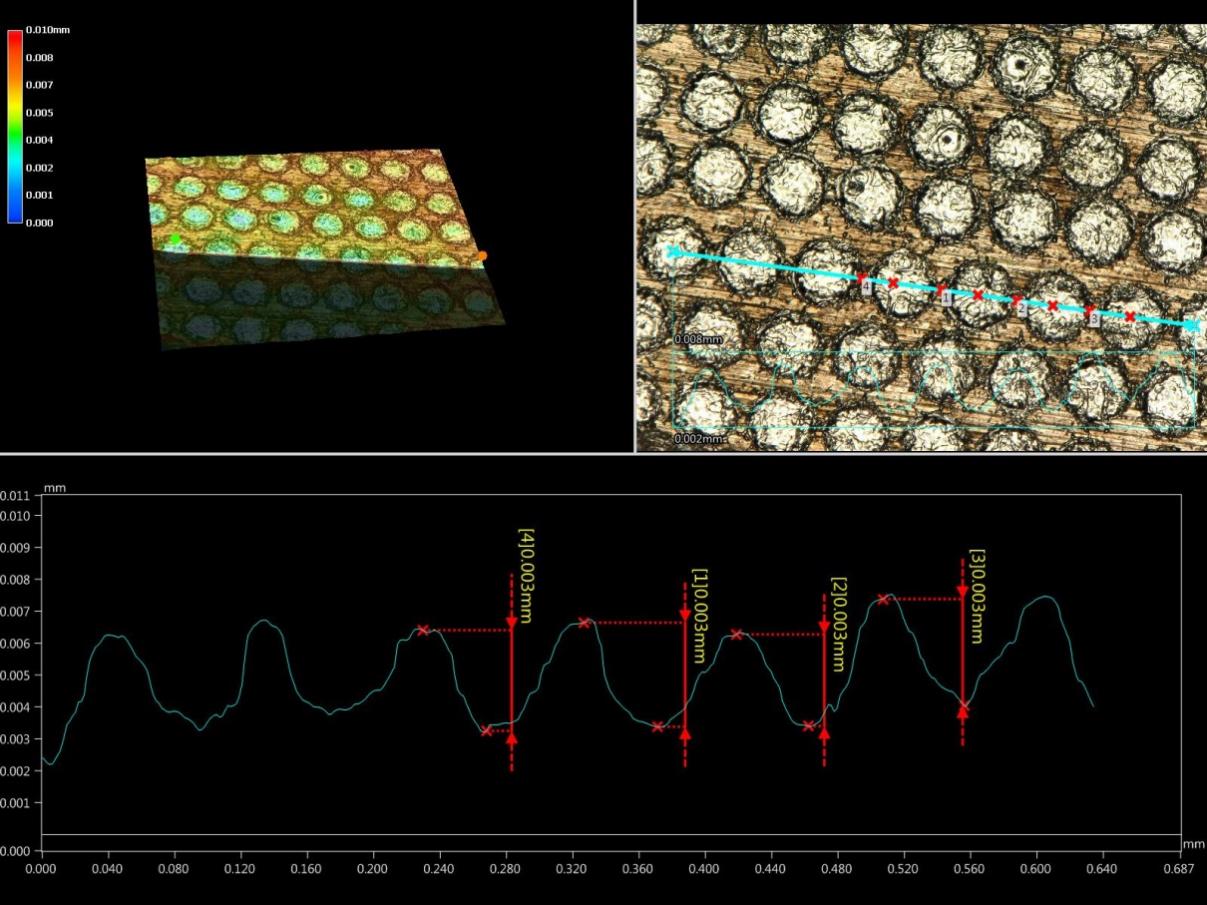Click the red color at top of height scale
1207x905 pixels.
pos(15,40)
